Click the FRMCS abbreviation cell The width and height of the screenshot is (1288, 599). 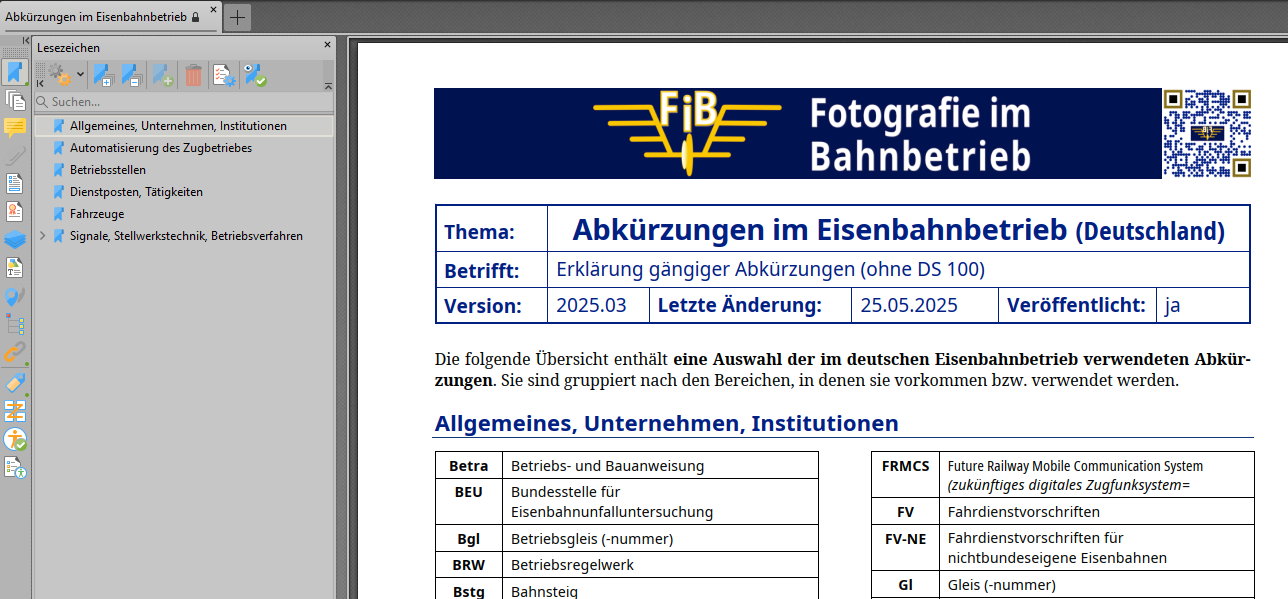click(x=905, y=475)
